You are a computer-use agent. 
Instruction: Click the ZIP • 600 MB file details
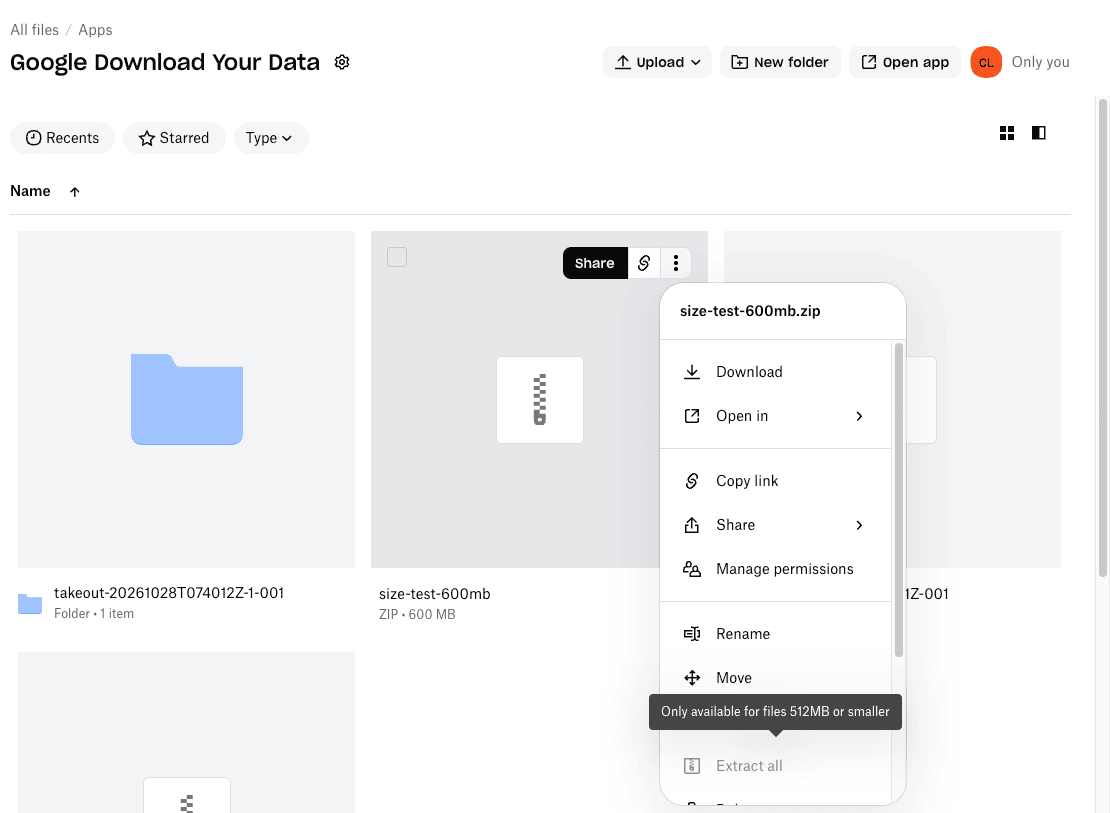coord(417,614)
